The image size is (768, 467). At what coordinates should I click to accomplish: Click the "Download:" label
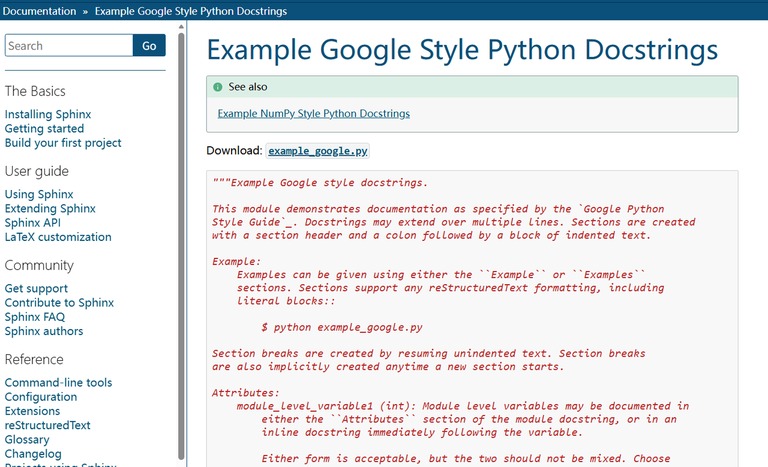[x=234, y=150]
